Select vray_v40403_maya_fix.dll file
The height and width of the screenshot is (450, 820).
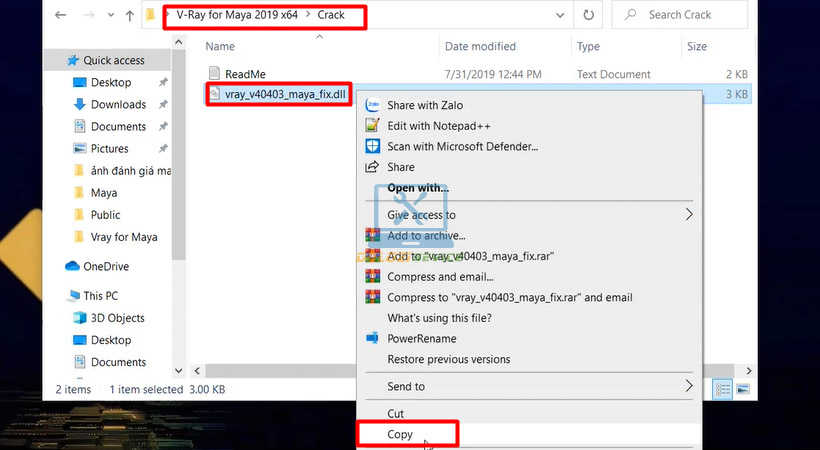pos(285,94)
